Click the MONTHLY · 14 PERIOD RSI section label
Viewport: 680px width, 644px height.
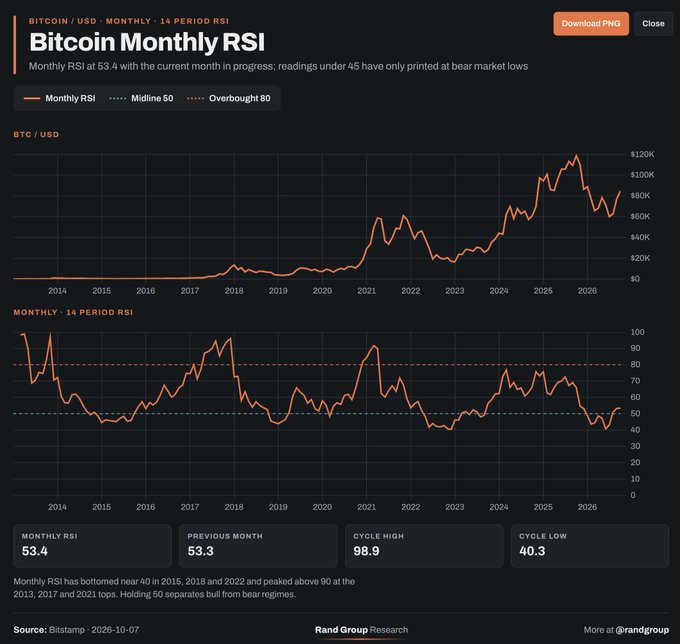[x=73, y=312]
